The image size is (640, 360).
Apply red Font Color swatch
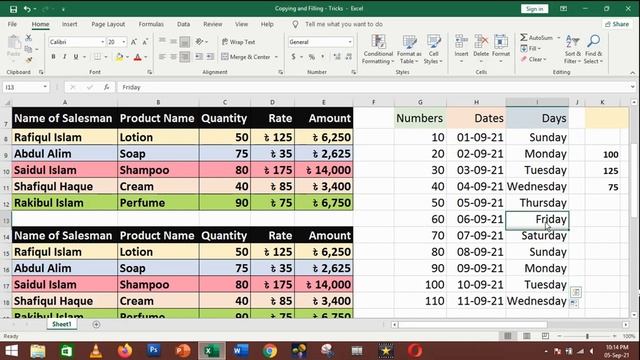[x=138, y=57]
